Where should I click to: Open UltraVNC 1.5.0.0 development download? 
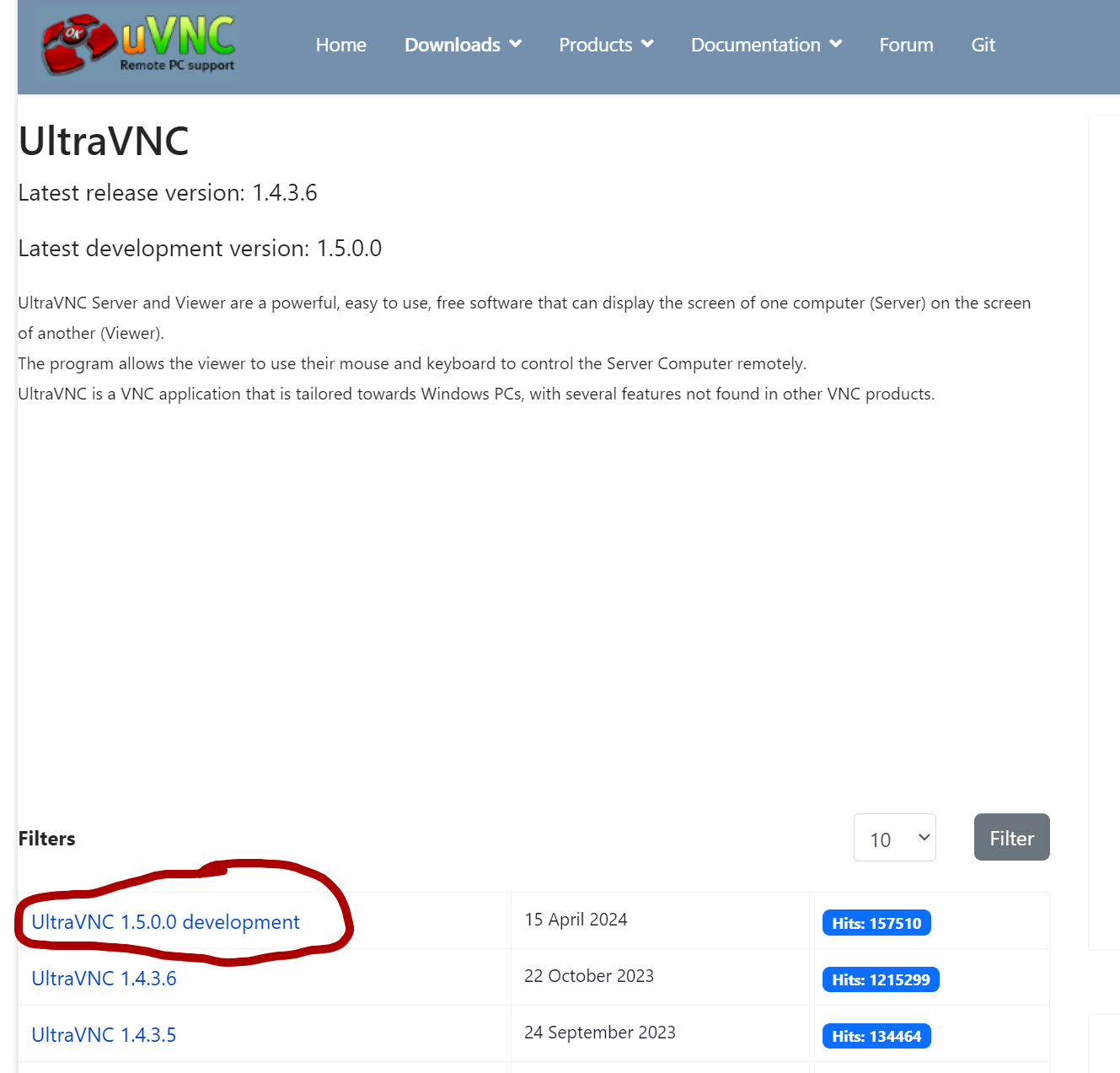click(x=165, y=922)
